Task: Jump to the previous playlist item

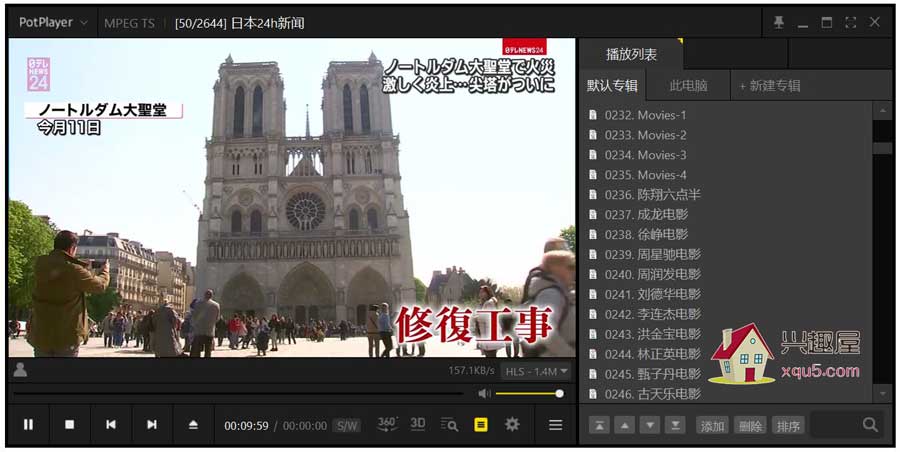Action: pyautogui.click(x=111, y=424)
